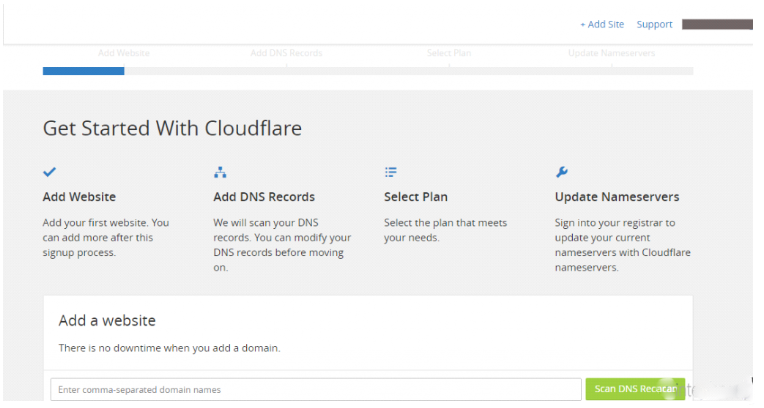
Task: Click the Get Started With Cloudflare title
Action: (172, 129)
